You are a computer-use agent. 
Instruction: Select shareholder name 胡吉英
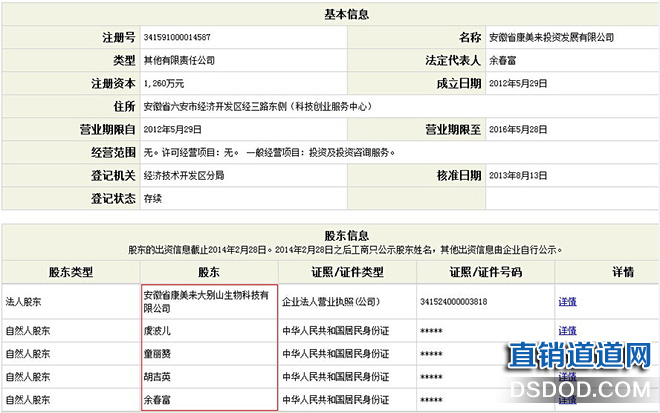[x=157, y=377]
